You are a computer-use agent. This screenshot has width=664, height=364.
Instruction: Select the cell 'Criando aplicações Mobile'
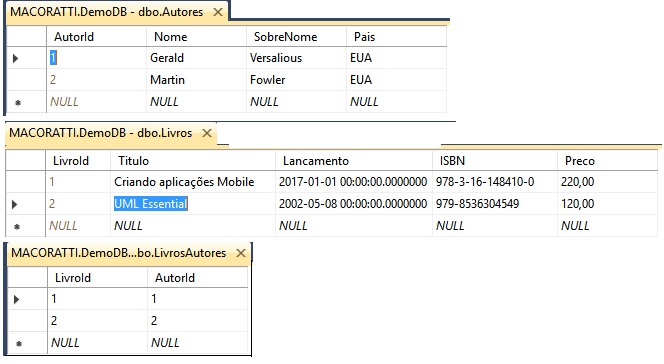193,182
